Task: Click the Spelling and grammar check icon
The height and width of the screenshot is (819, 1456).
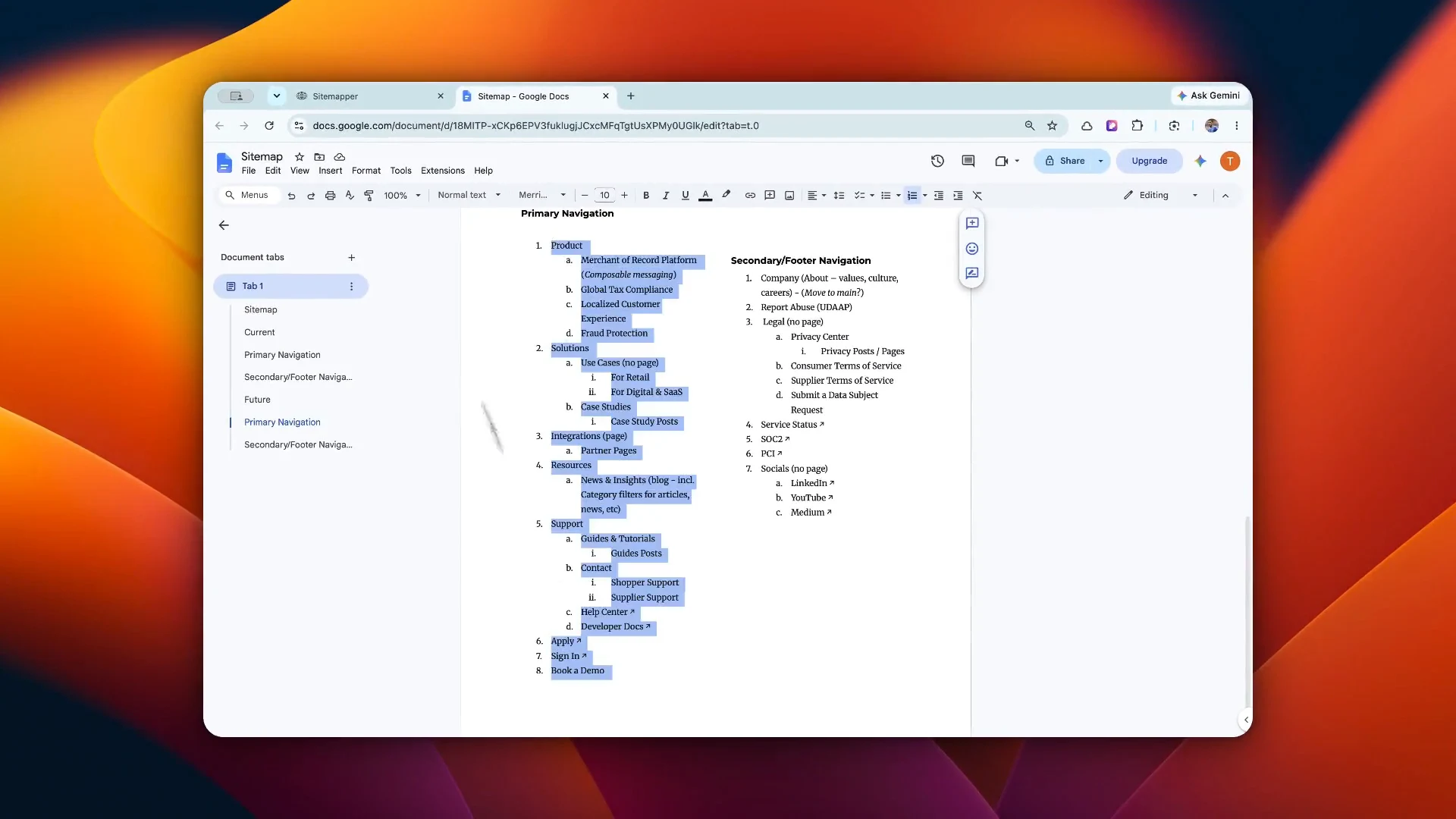Action: click(350, 196)
